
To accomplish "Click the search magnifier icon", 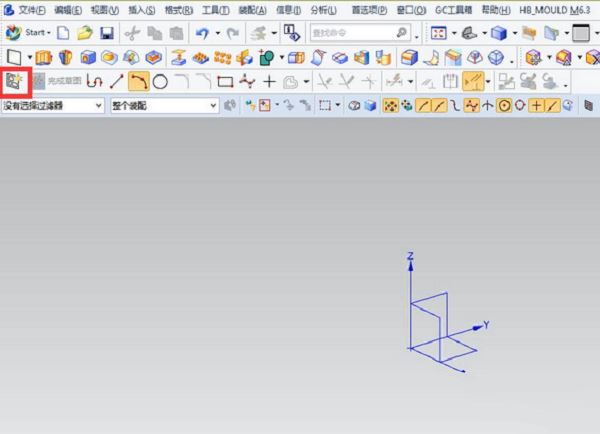I will [401, 33].
